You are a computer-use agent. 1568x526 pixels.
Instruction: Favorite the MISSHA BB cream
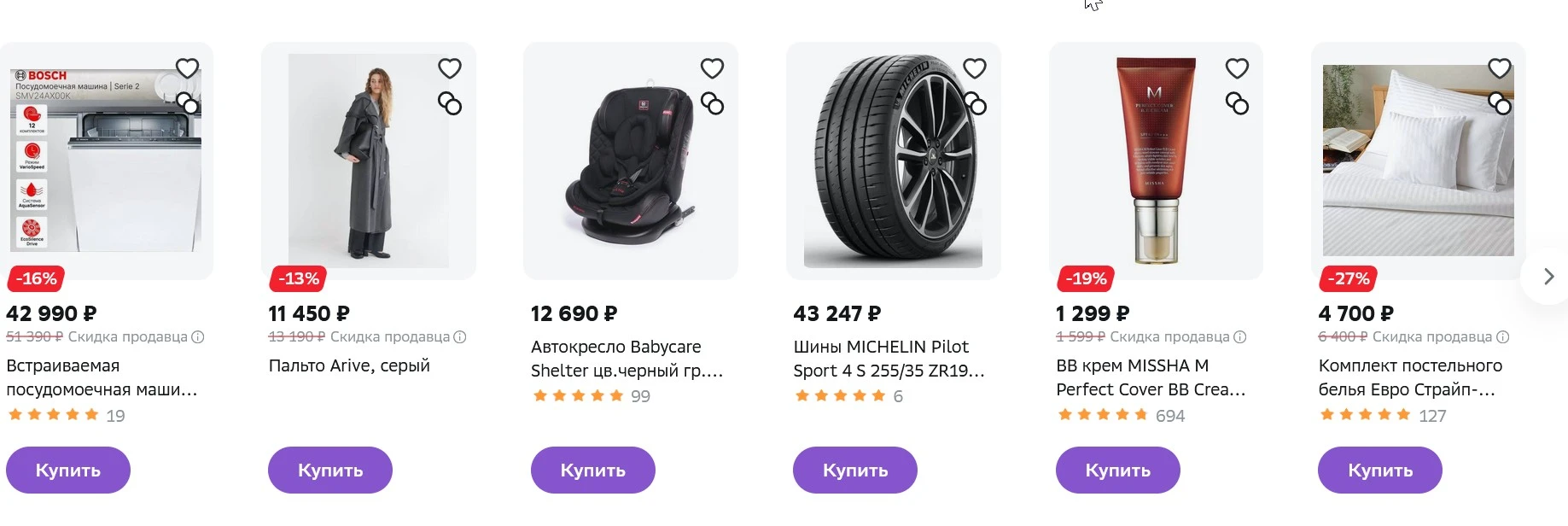coord(1237,68)
